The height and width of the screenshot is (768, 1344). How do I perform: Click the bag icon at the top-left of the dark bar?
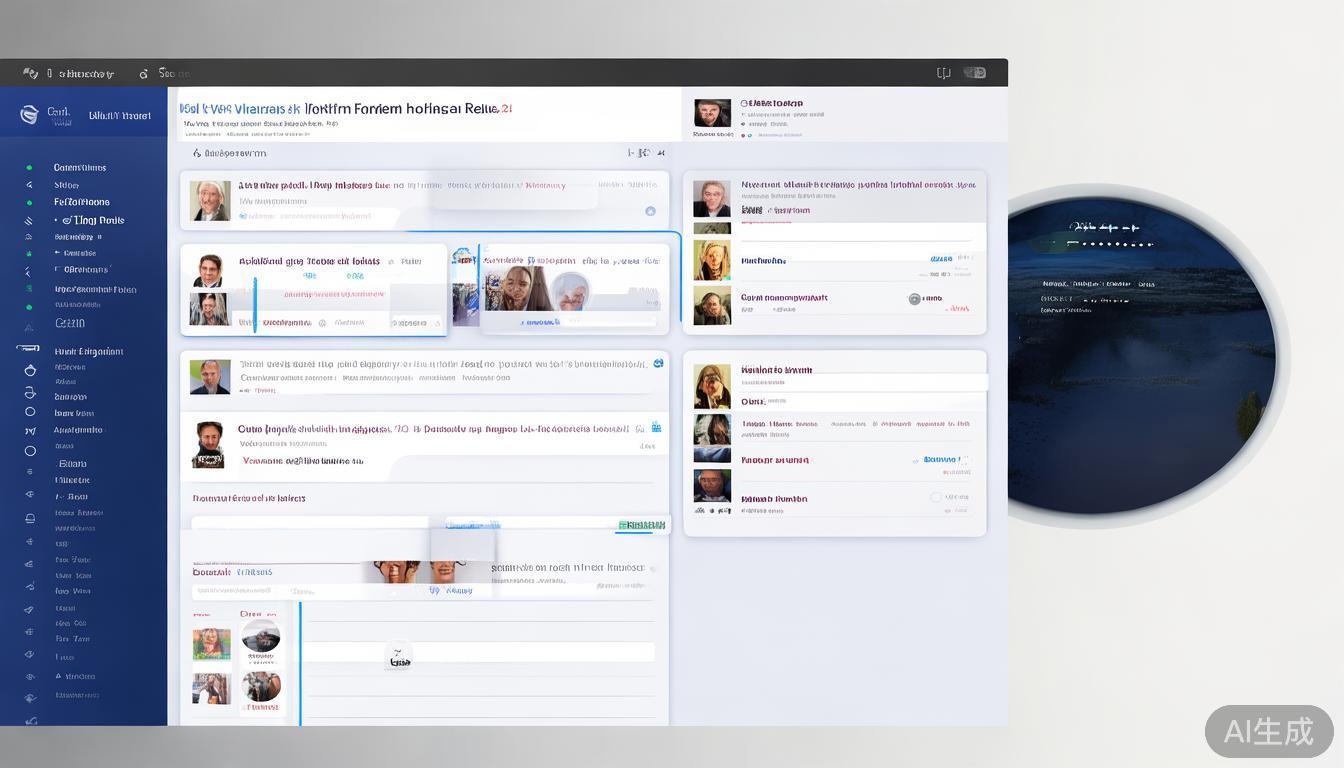click(30, 73)
